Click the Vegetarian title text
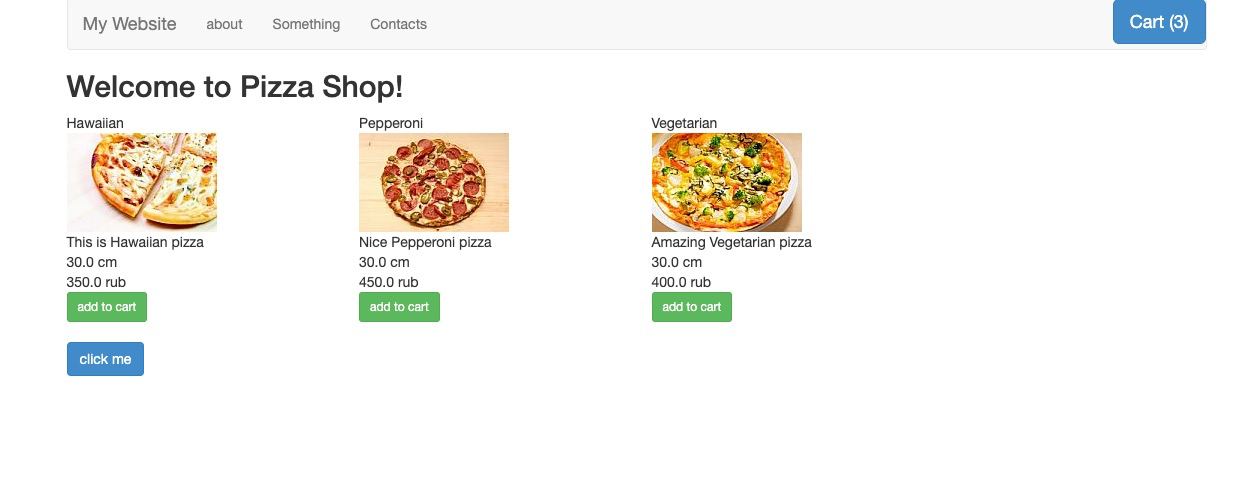 tap(684, 123)
